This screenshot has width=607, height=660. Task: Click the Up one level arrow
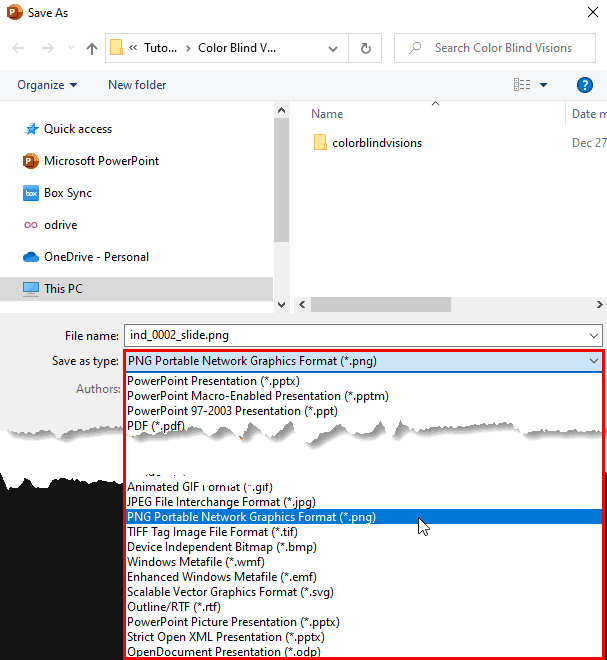pos(92,48)
